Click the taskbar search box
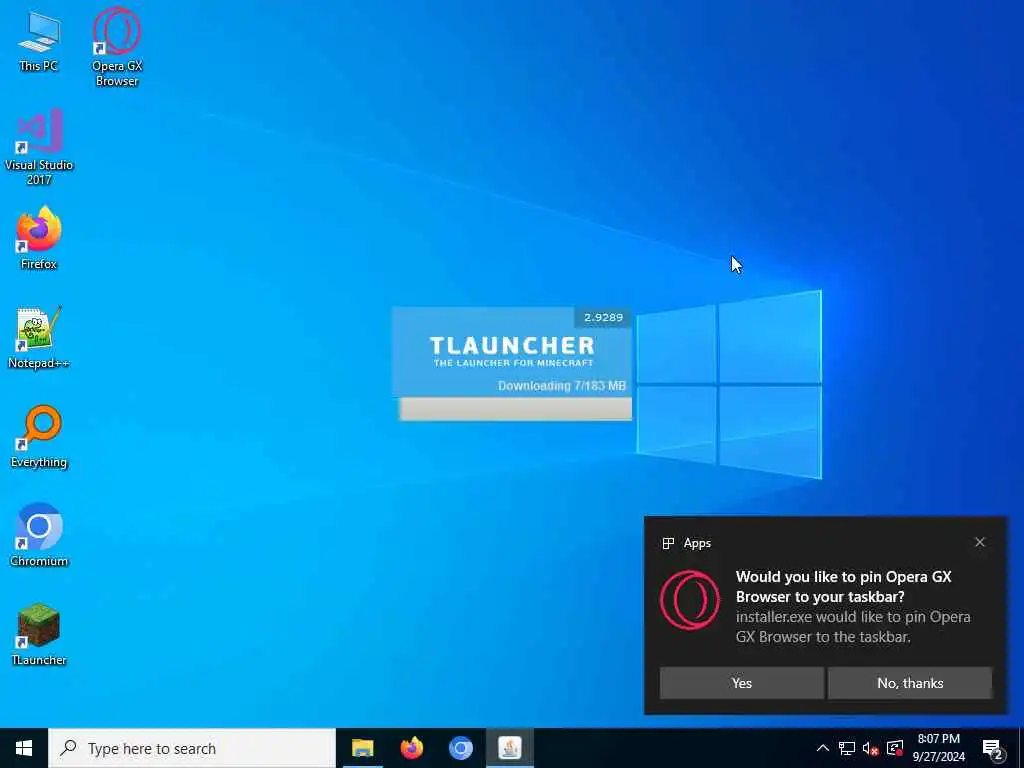1024x768 pixels. pos(192,748)
